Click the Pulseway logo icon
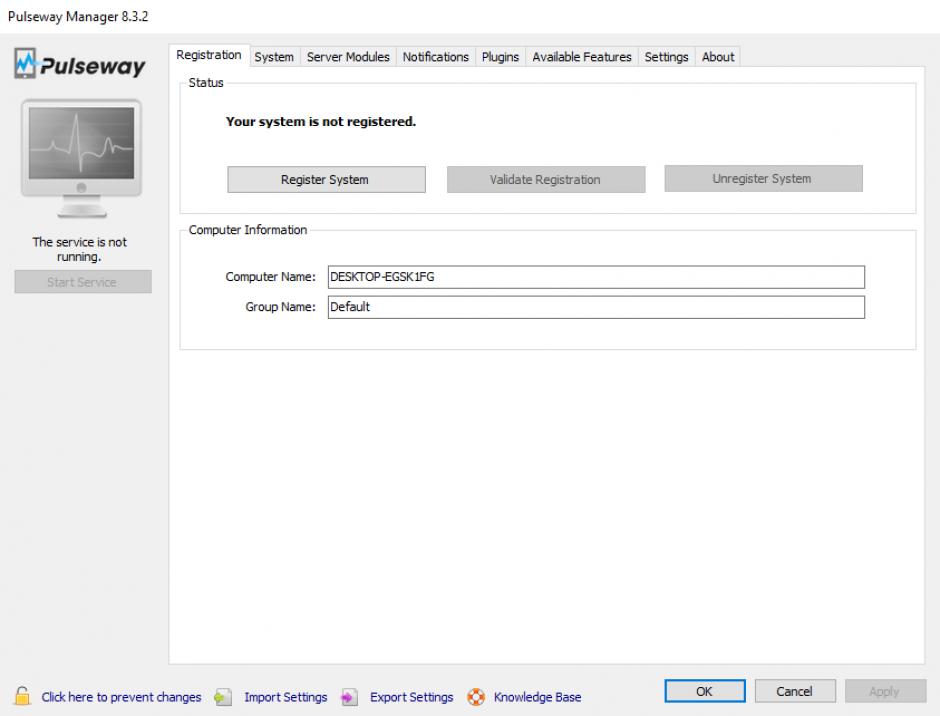Screen dimensions: 940x716 tap(25, 64)
